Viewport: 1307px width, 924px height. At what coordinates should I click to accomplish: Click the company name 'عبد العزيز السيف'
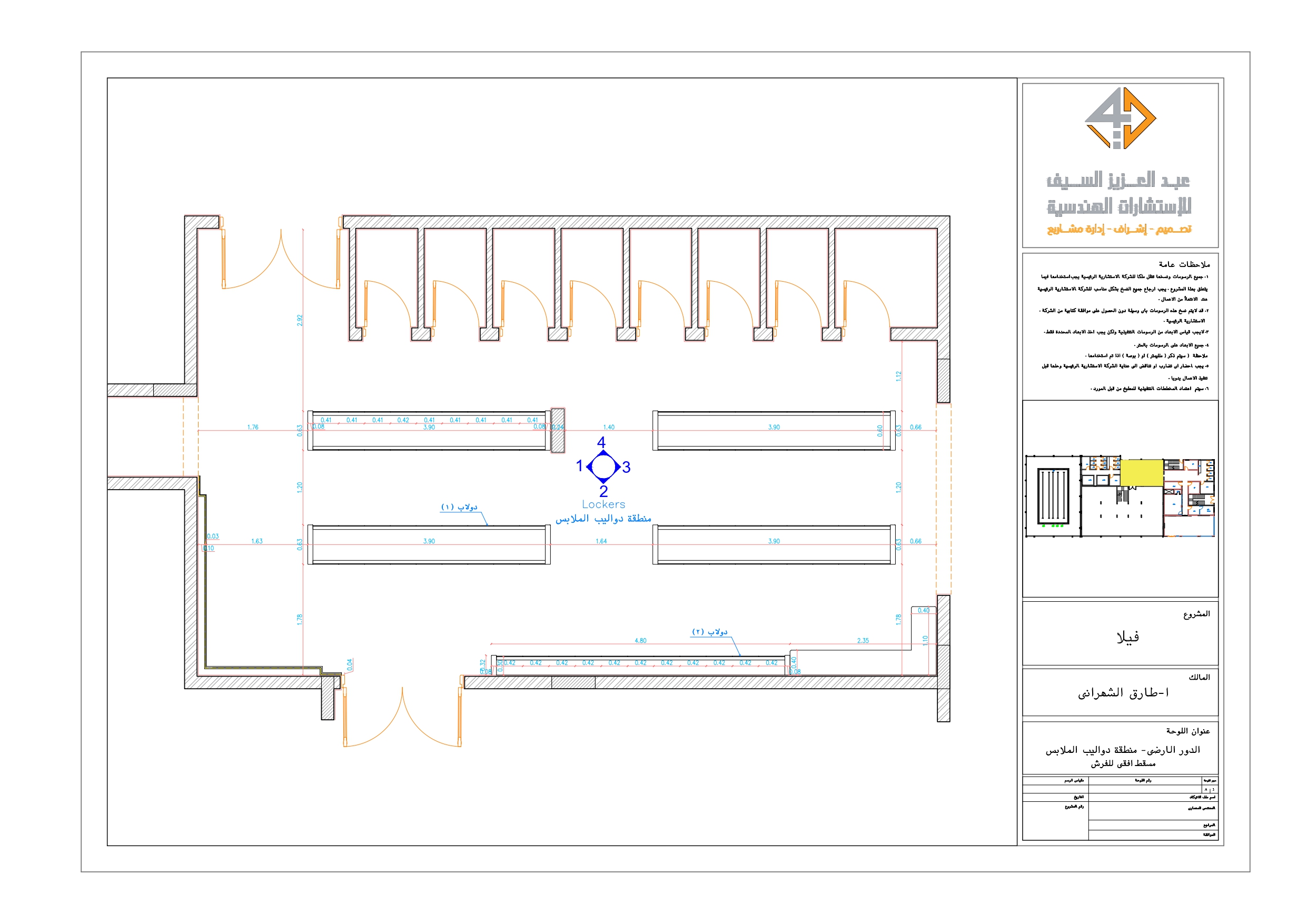[1118, 180]
